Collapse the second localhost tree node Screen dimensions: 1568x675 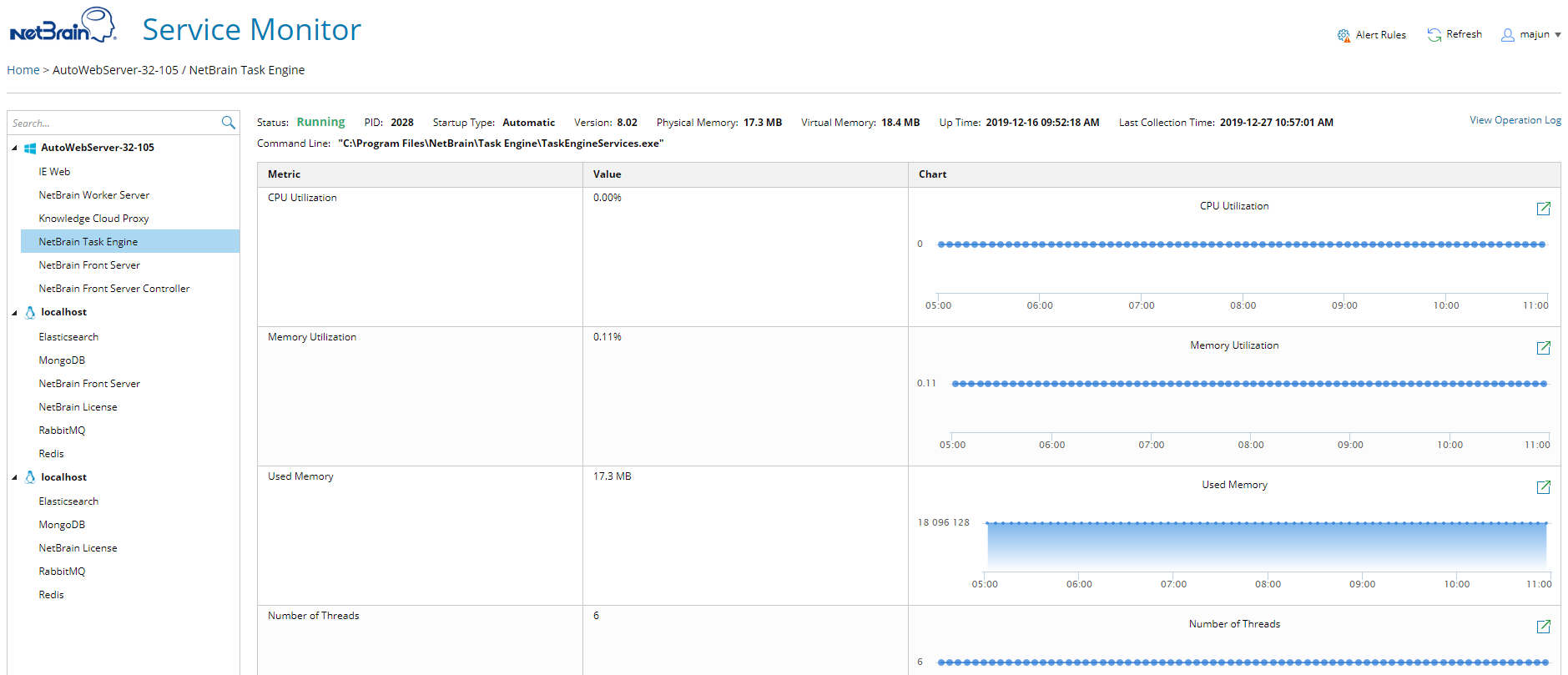point(14,478)
